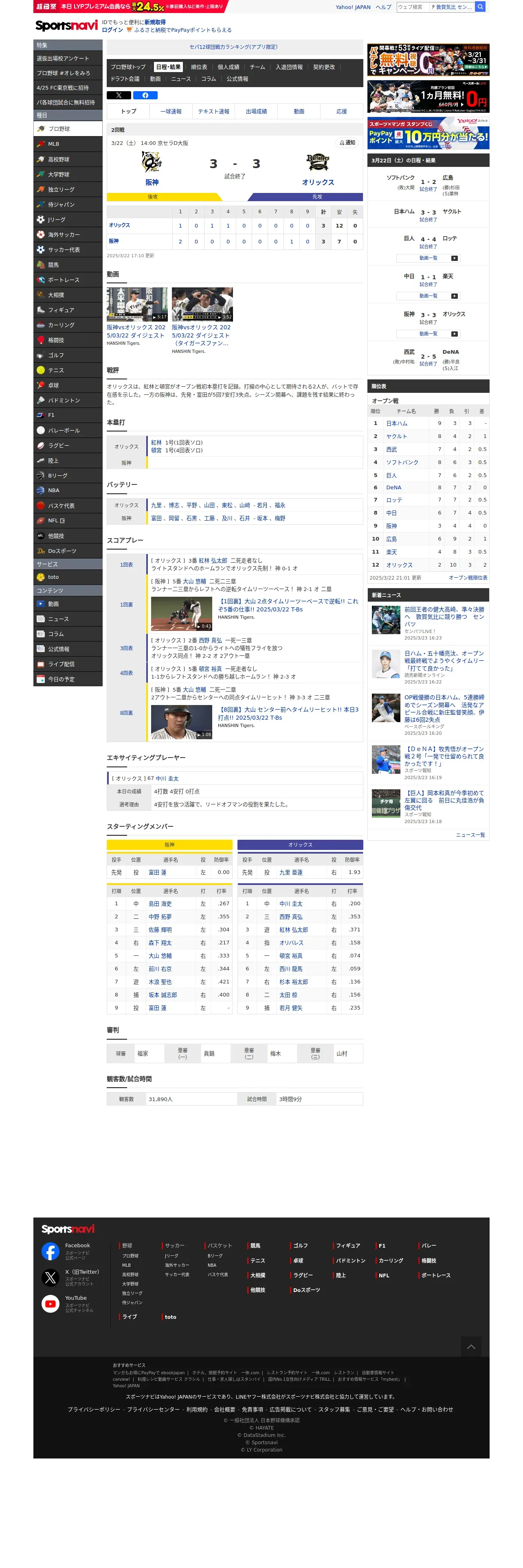Select NBA sidebar item
The width and height of the screenshot is (523, 1568).
point(68,491)
